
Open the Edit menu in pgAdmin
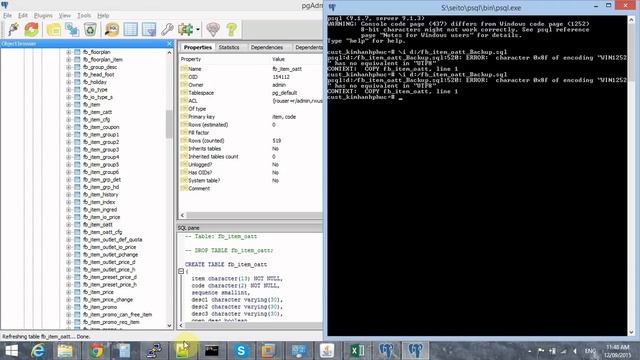(x=23, y=16)
